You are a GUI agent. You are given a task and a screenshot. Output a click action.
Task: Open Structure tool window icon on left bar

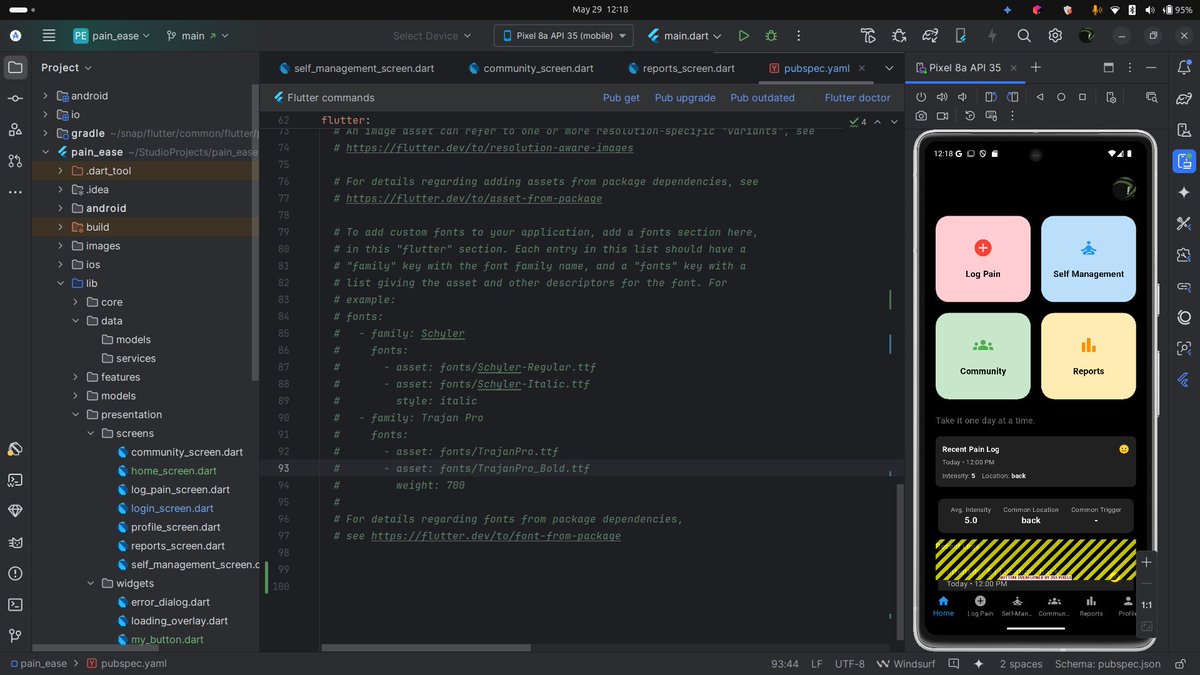coord(15,129)
